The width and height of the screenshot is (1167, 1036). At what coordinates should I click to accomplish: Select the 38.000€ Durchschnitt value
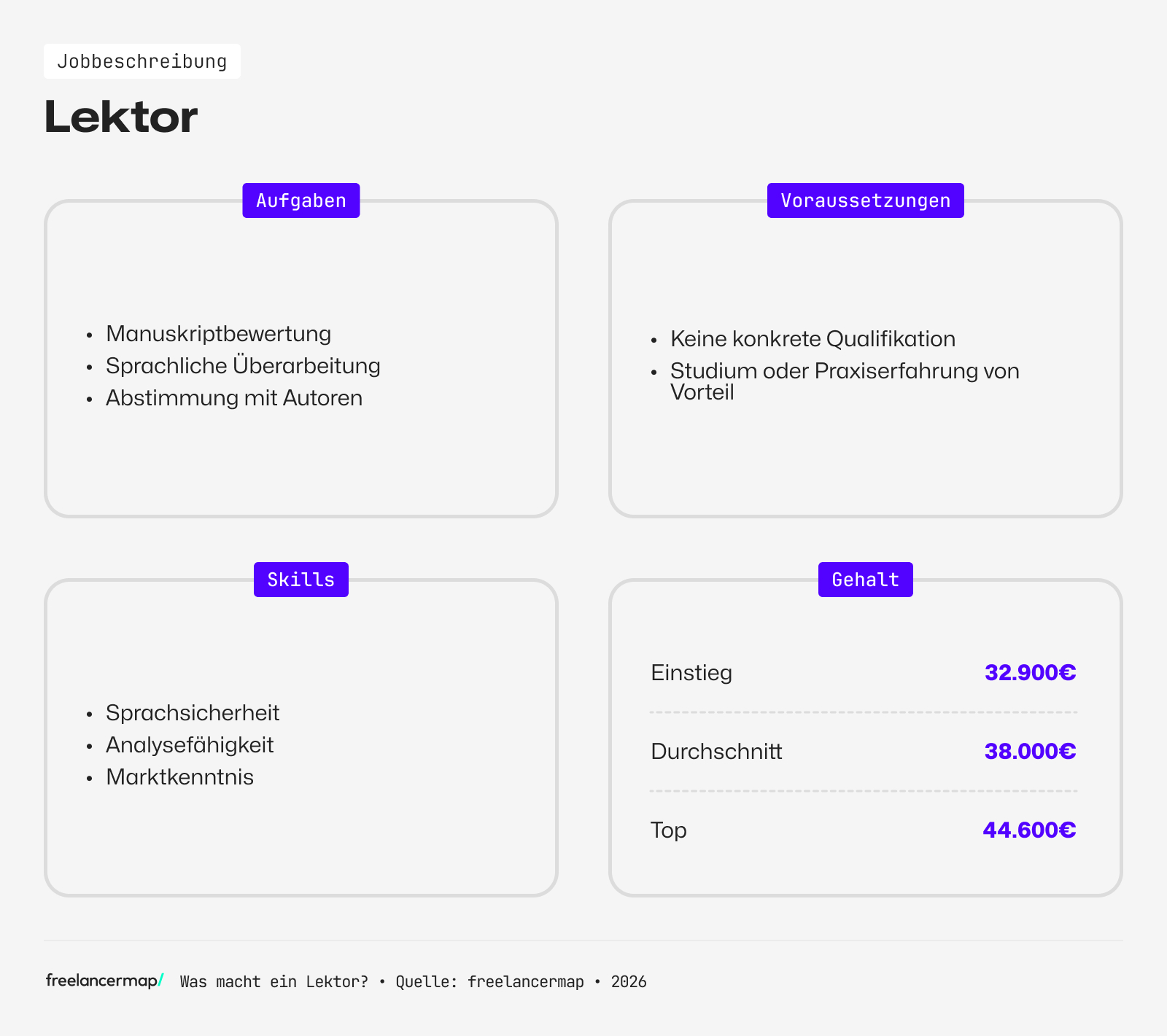(x=1030, y=751)
